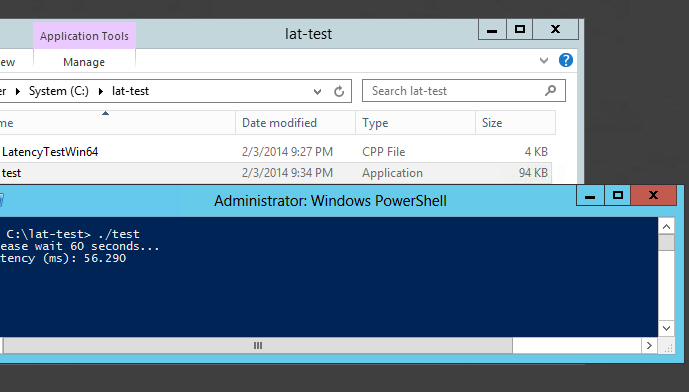Screen dimensions: 689x392
Task: Maximize the lat-test Explorer window
Action: (x=520, y=30)
